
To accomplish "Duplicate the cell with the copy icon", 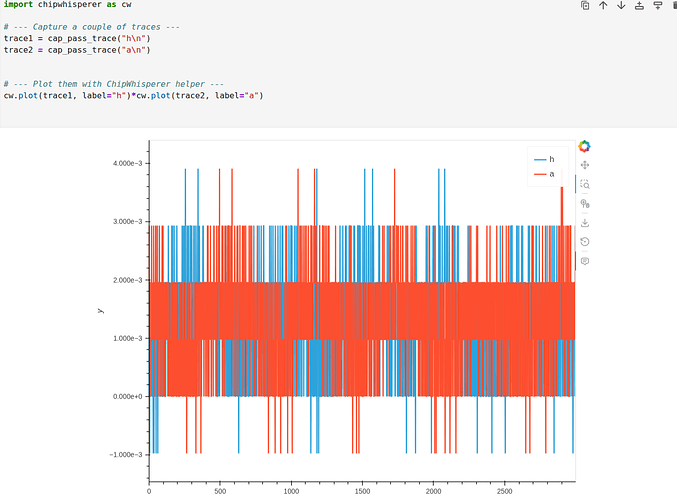I will [x=585, y=6].
